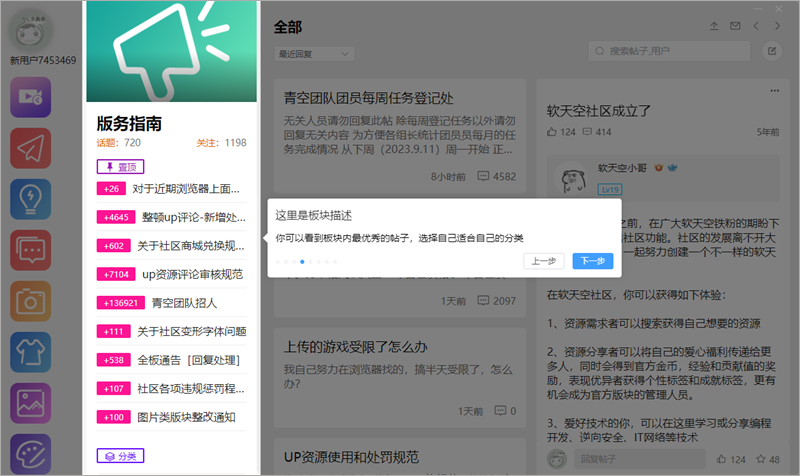This screenshot has width=800, height=476.
Task: Open pinned post 社区各项违规惩罚程...
Action: 191,389
